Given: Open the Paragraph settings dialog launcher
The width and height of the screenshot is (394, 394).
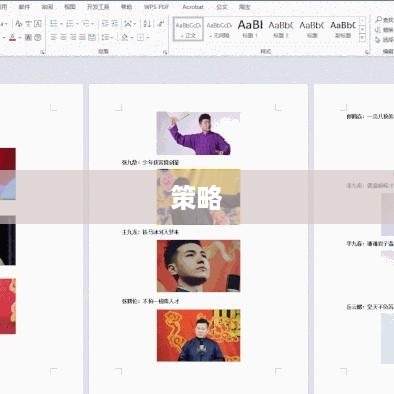Looking at the screenshot, I should [165, 52].
